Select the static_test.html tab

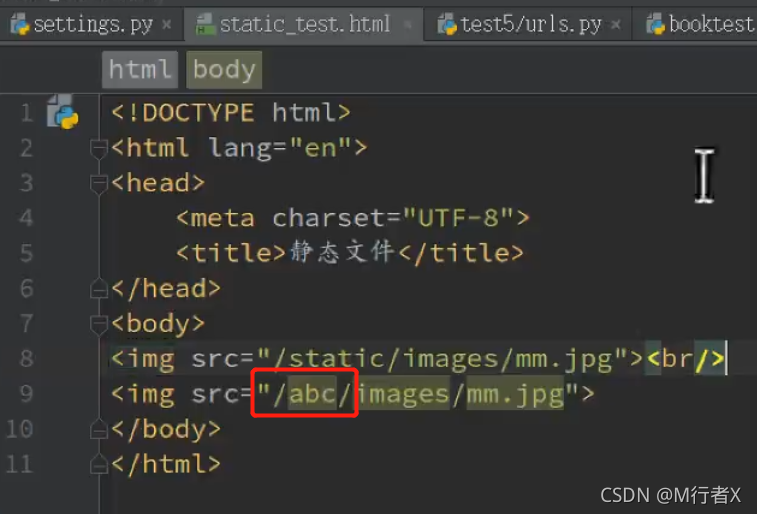(304, 24)
